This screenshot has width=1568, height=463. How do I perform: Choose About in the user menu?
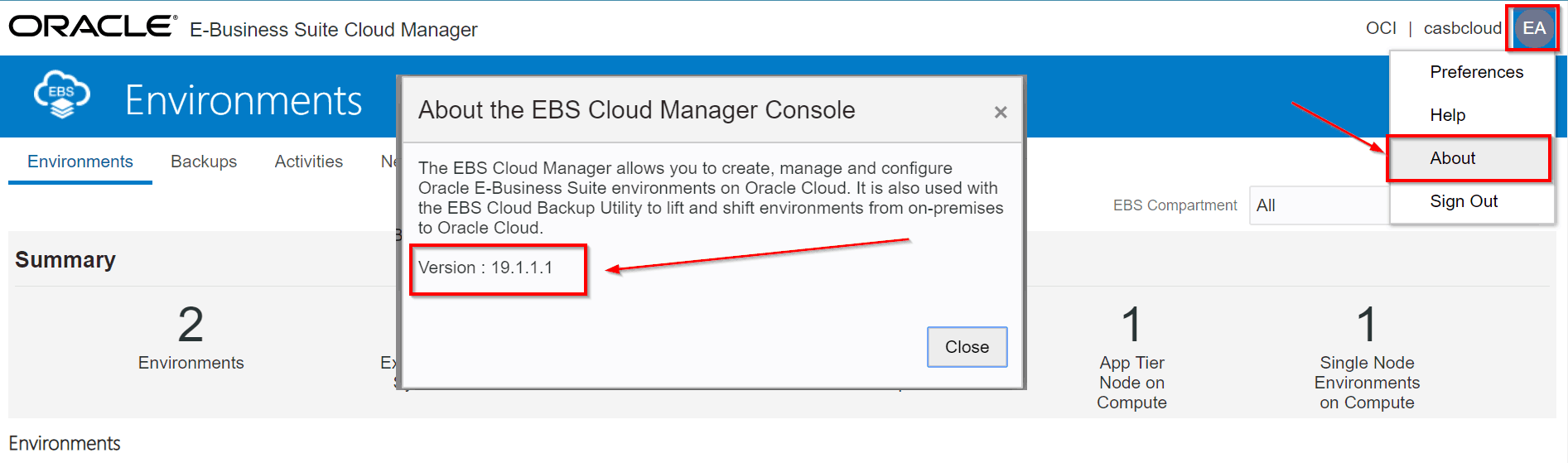(x=1469, y=158)
